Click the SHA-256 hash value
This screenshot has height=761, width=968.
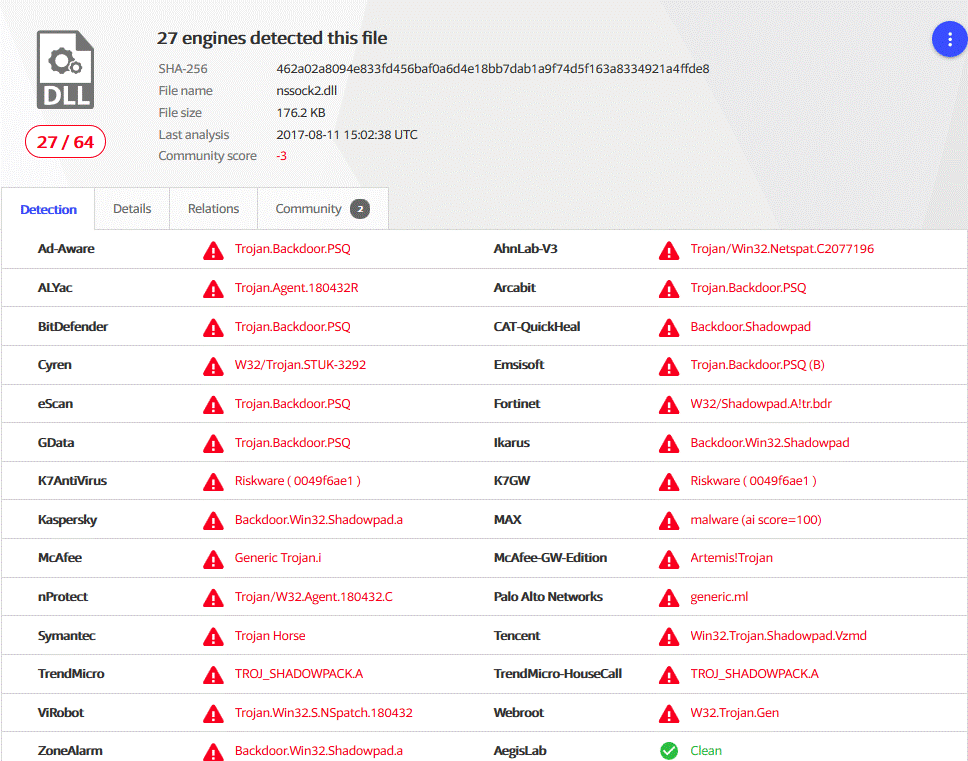coord(493,69)
